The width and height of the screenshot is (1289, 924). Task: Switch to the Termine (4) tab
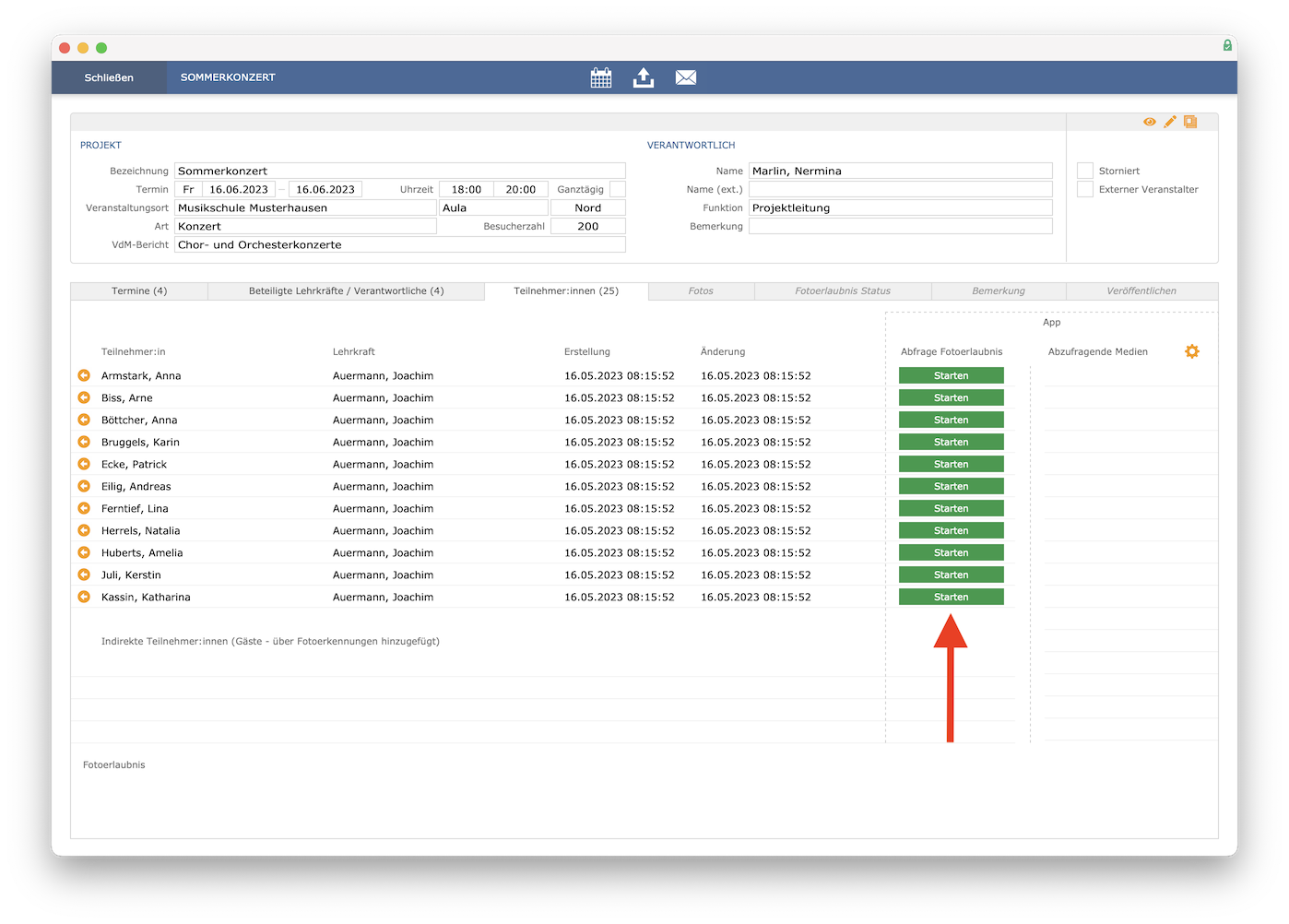[139, 291]
